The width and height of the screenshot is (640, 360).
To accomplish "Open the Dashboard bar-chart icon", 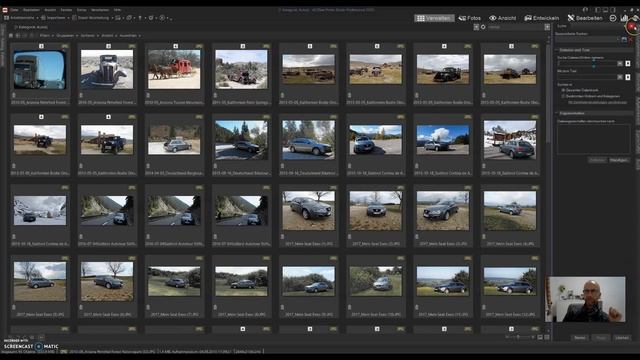I will 624,18.
